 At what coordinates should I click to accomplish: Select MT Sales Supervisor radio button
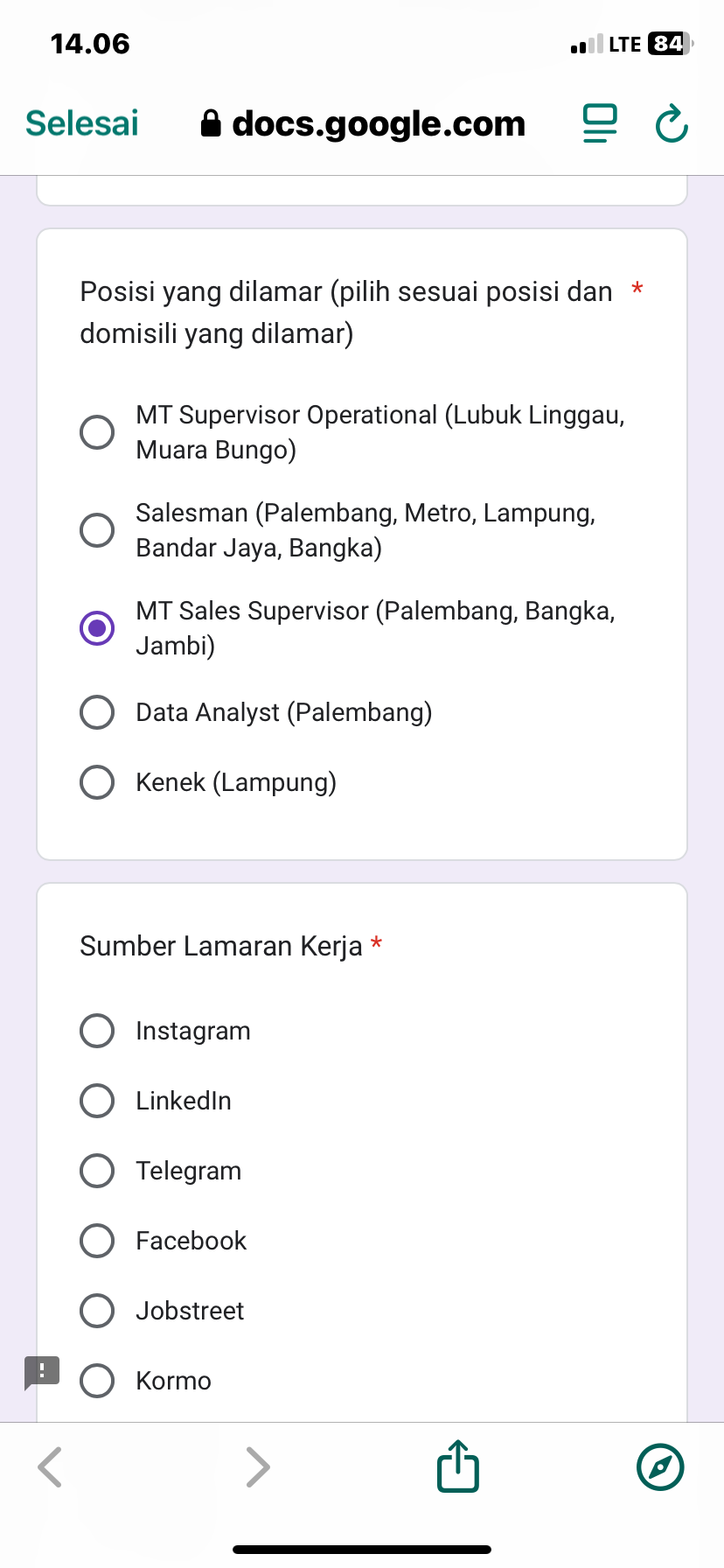coord(97,628)
